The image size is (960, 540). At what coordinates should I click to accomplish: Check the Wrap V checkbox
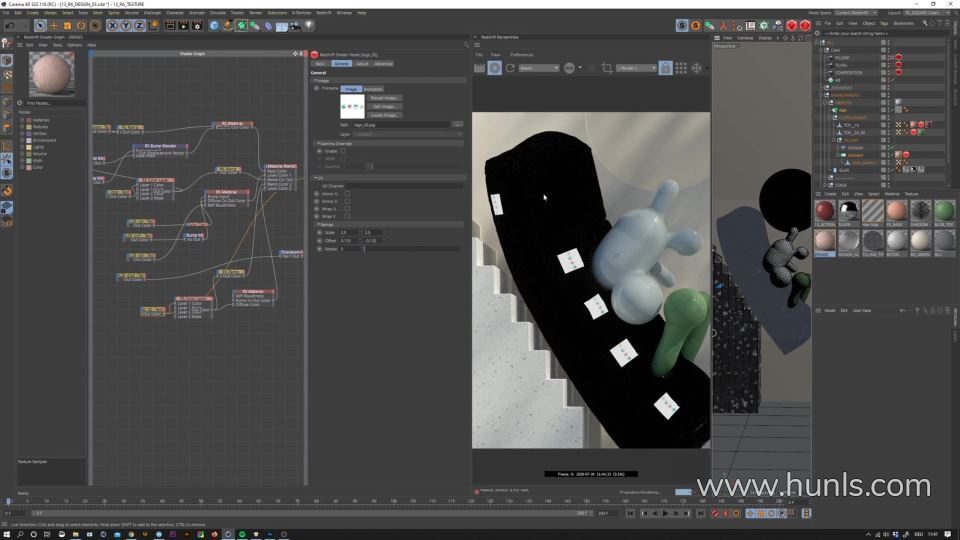coord(347,216)
